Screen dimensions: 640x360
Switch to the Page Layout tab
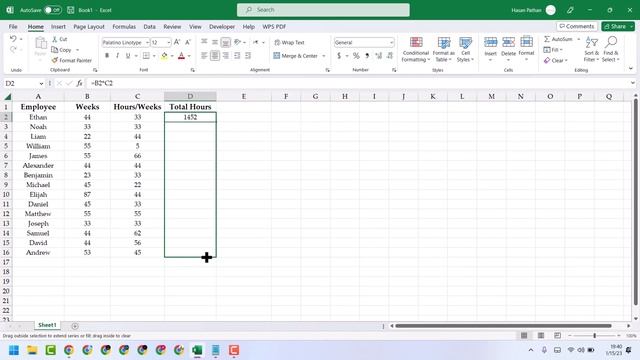click(x=89, y=27)
